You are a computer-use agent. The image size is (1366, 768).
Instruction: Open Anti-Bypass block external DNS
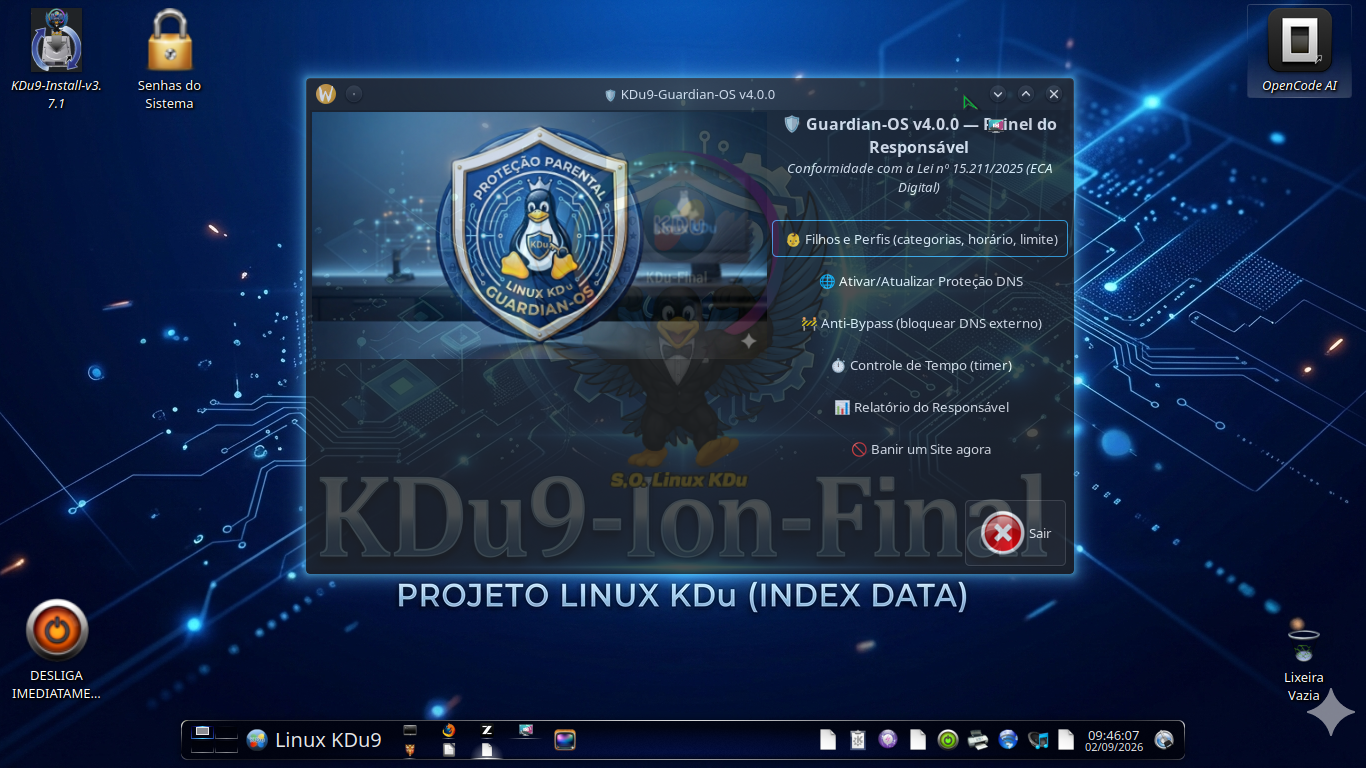920,323
